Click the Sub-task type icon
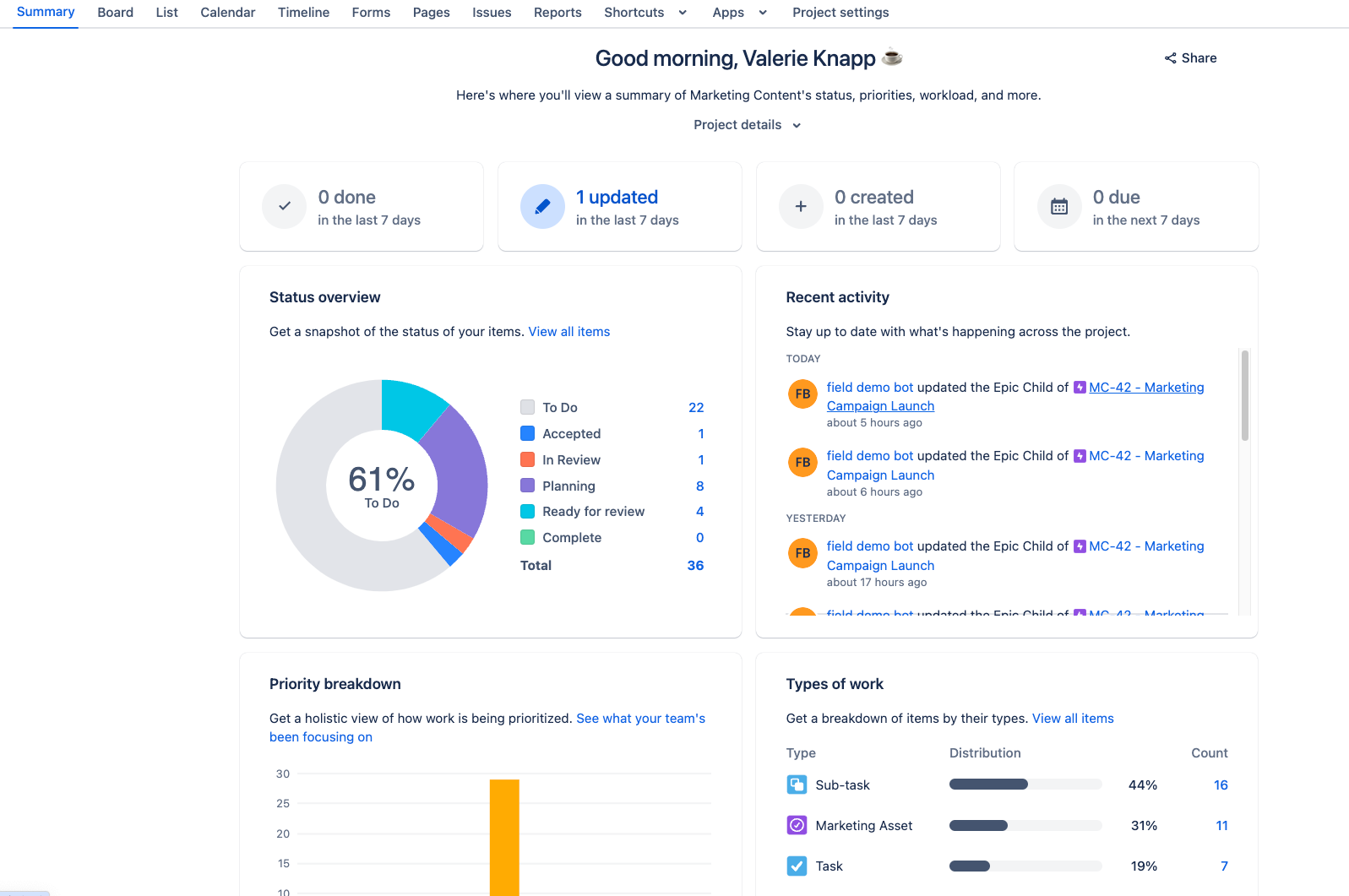The image size is (1349, 896). pyautogui.click(x=797, y=785)
